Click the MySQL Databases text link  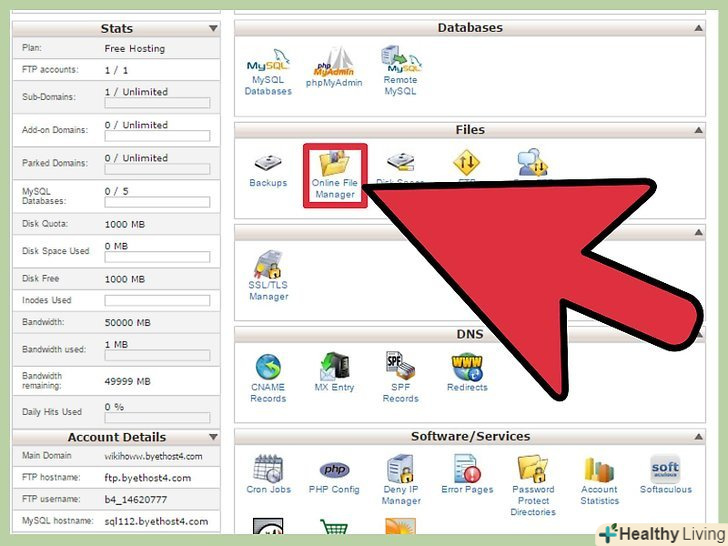(x=268, y=85)
